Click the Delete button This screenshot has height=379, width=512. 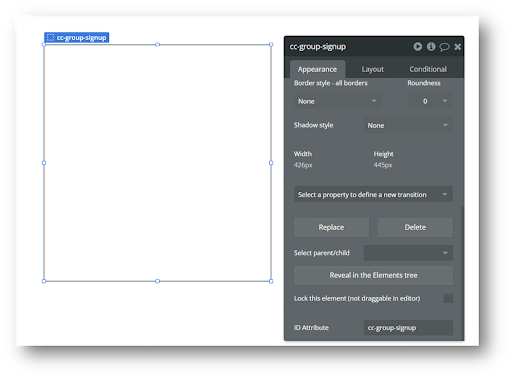pos(415,227)
